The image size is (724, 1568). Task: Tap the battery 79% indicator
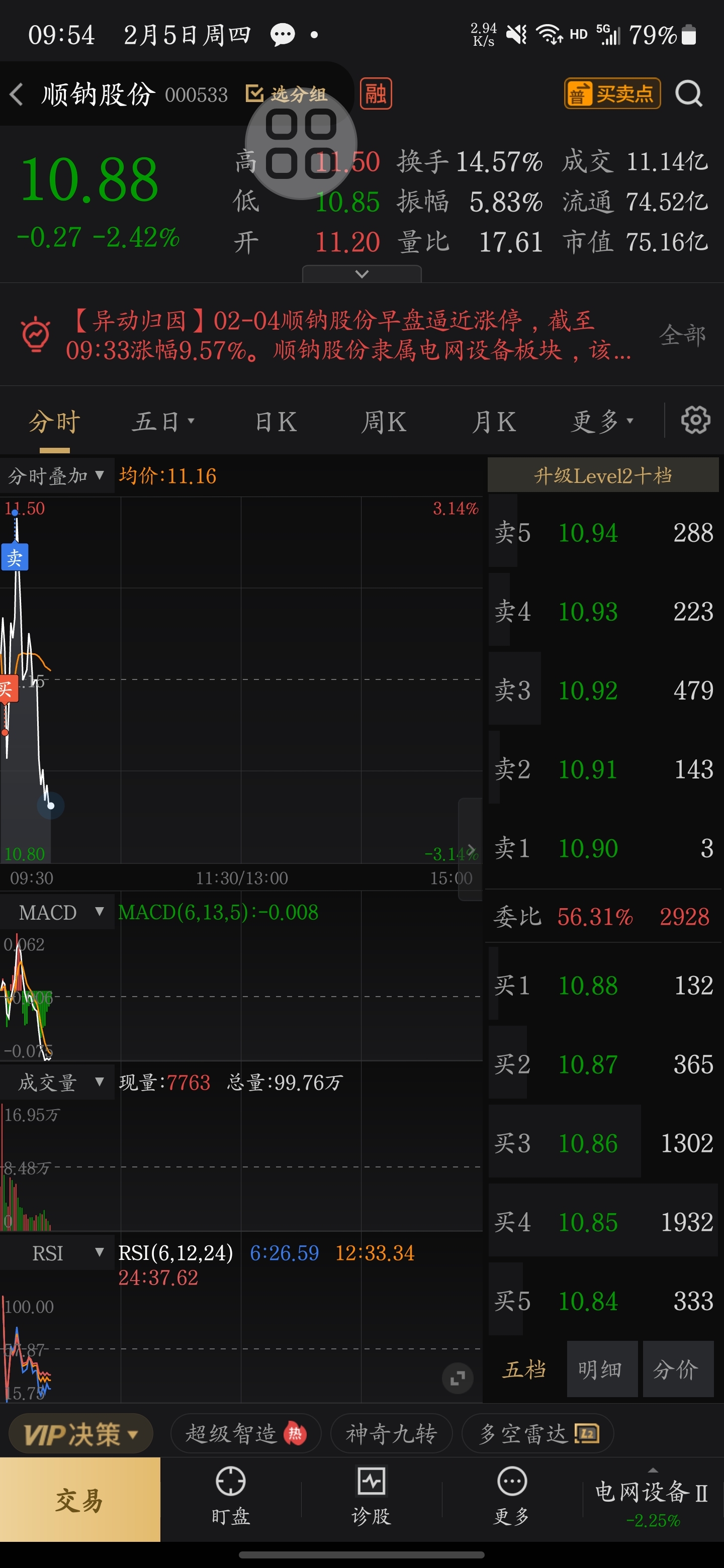662,35
